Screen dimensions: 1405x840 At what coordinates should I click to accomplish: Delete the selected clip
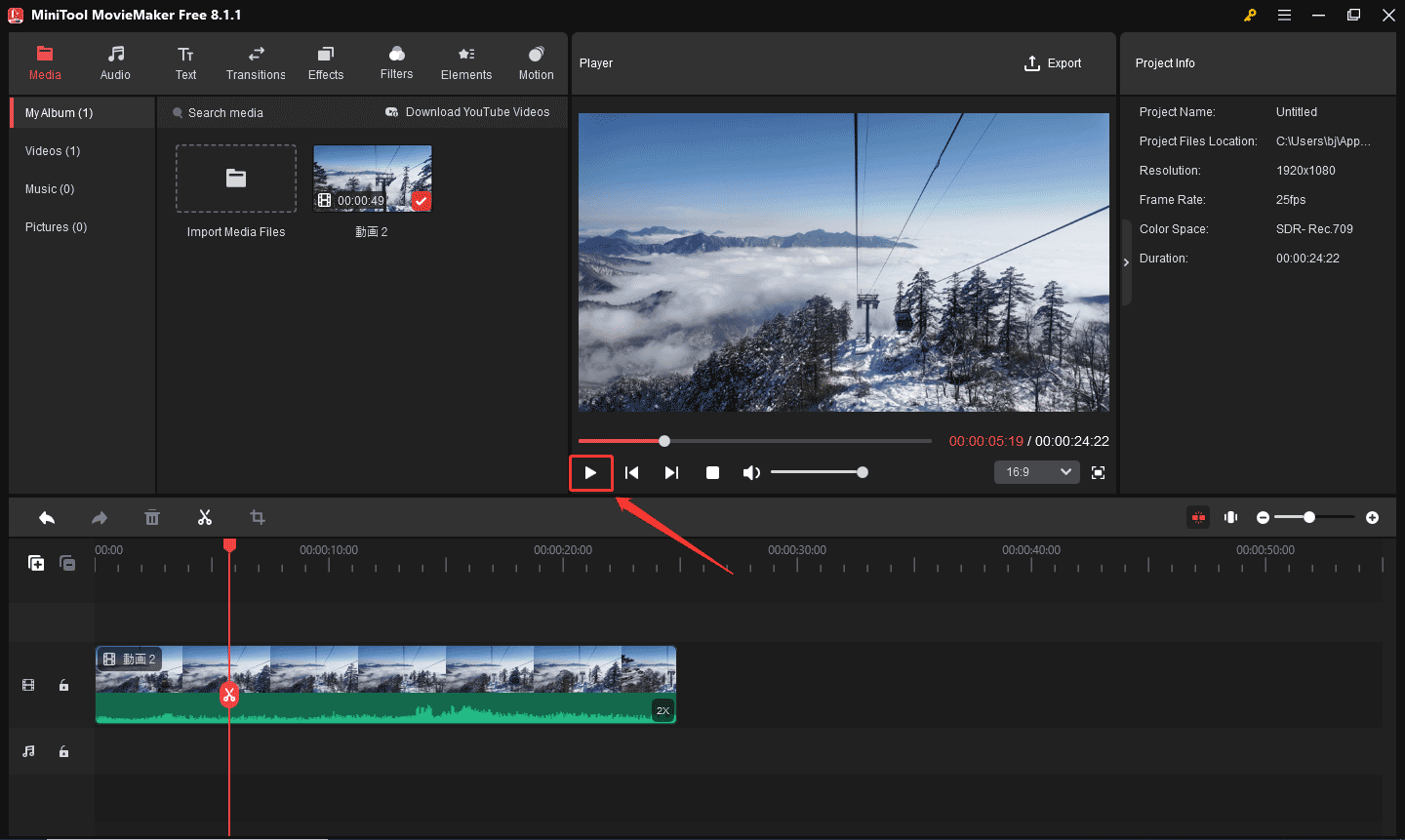pyautogui.click(x=152, y=518)
